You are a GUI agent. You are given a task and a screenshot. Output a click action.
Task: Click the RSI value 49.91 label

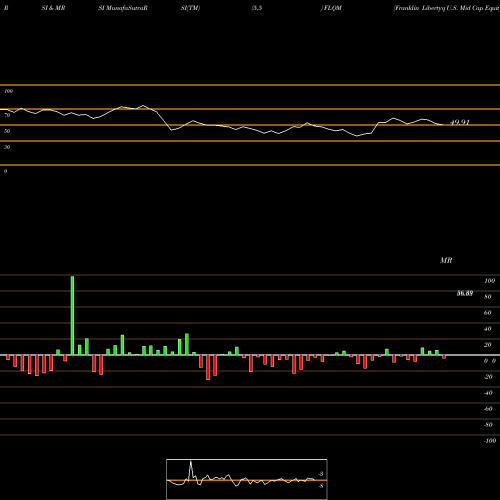tap(460, 122)
